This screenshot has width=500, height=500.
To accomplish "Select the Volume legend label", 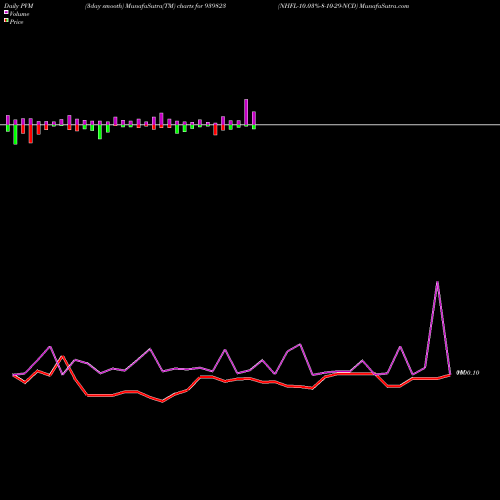I will click(x=19, y=14).
